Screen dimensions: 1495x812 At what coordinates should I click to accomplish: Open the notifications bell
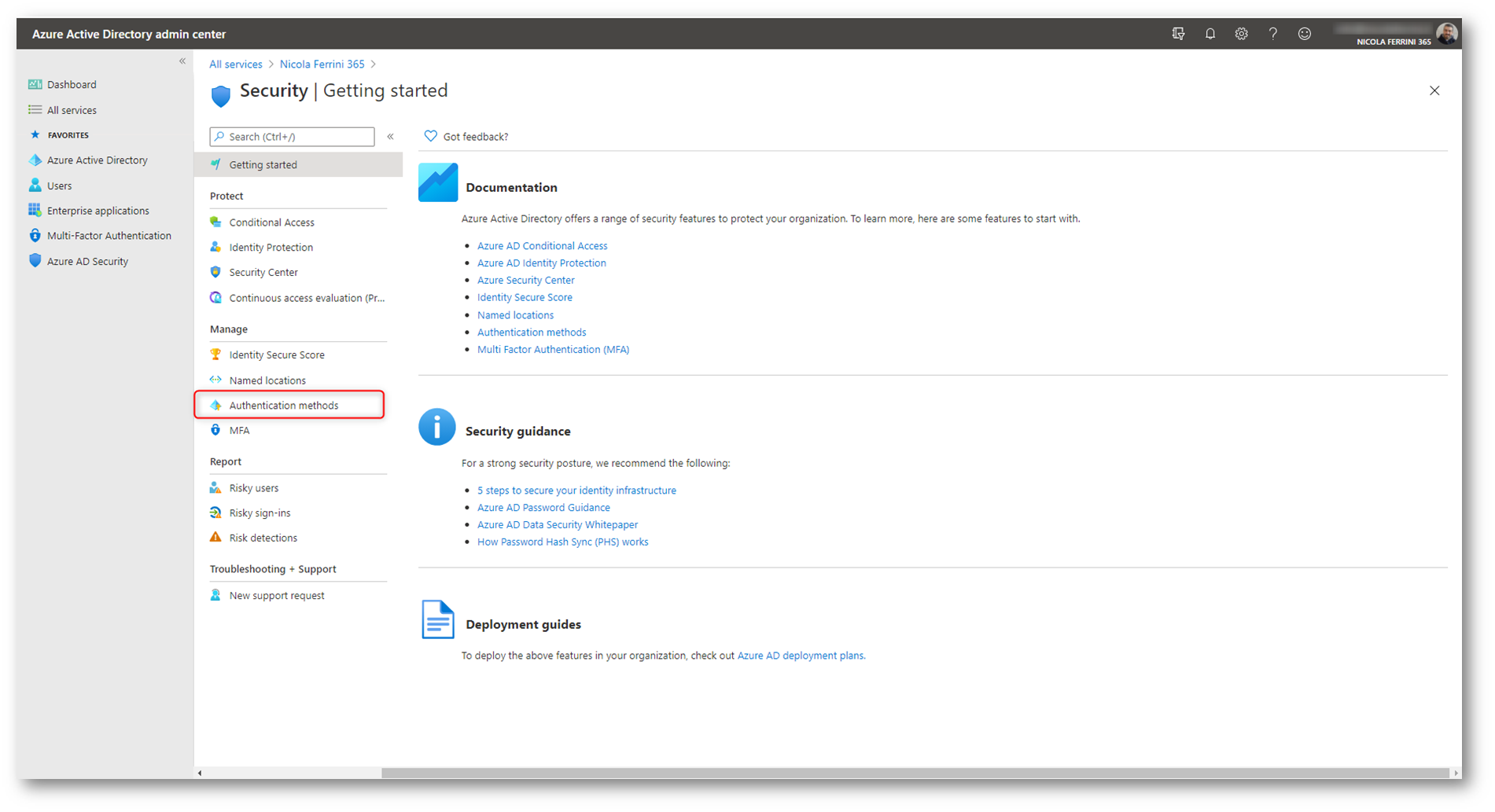tap(1210, 34)
